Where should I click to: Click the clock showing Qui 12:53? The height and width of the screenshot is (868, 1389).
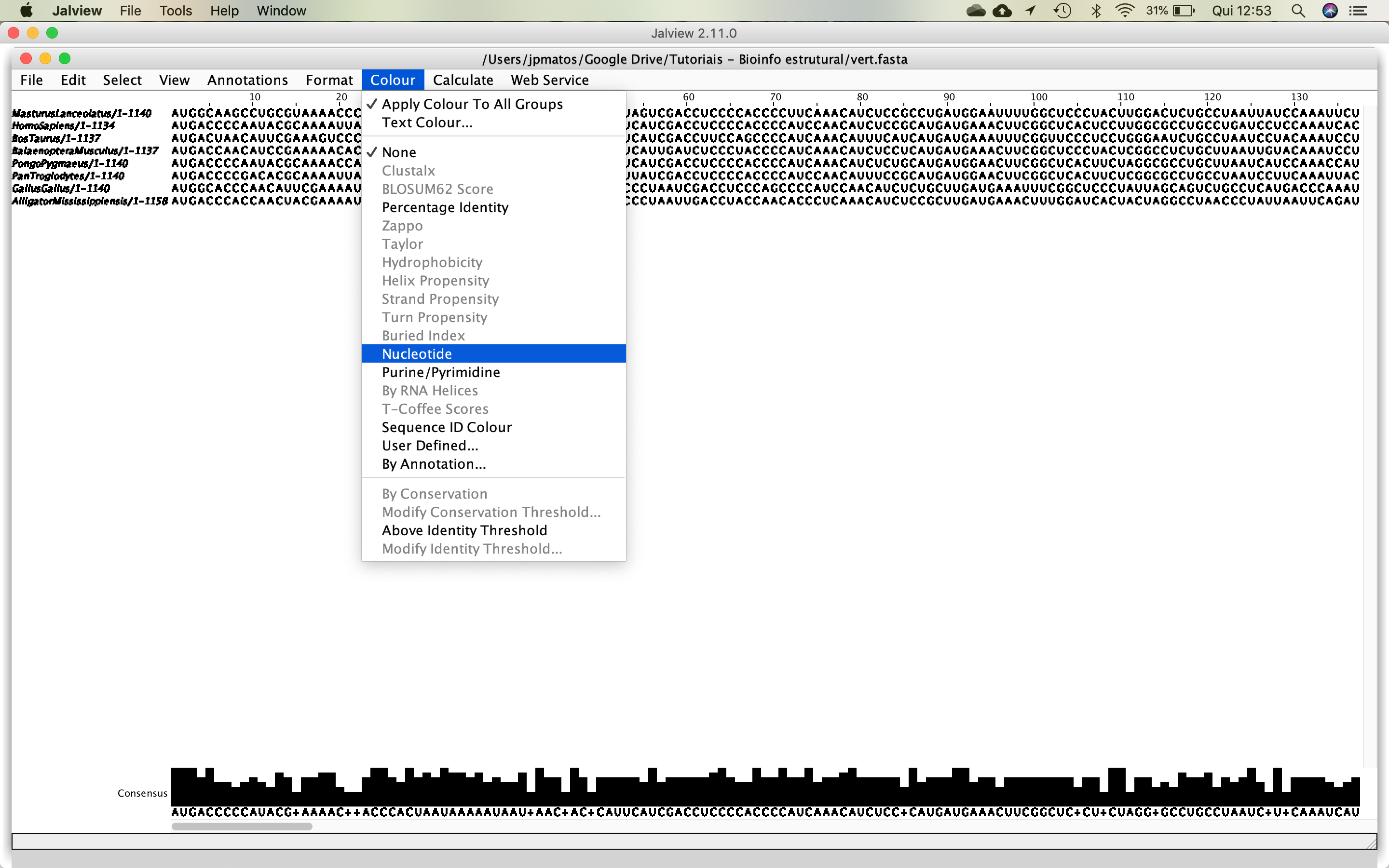1241,10
